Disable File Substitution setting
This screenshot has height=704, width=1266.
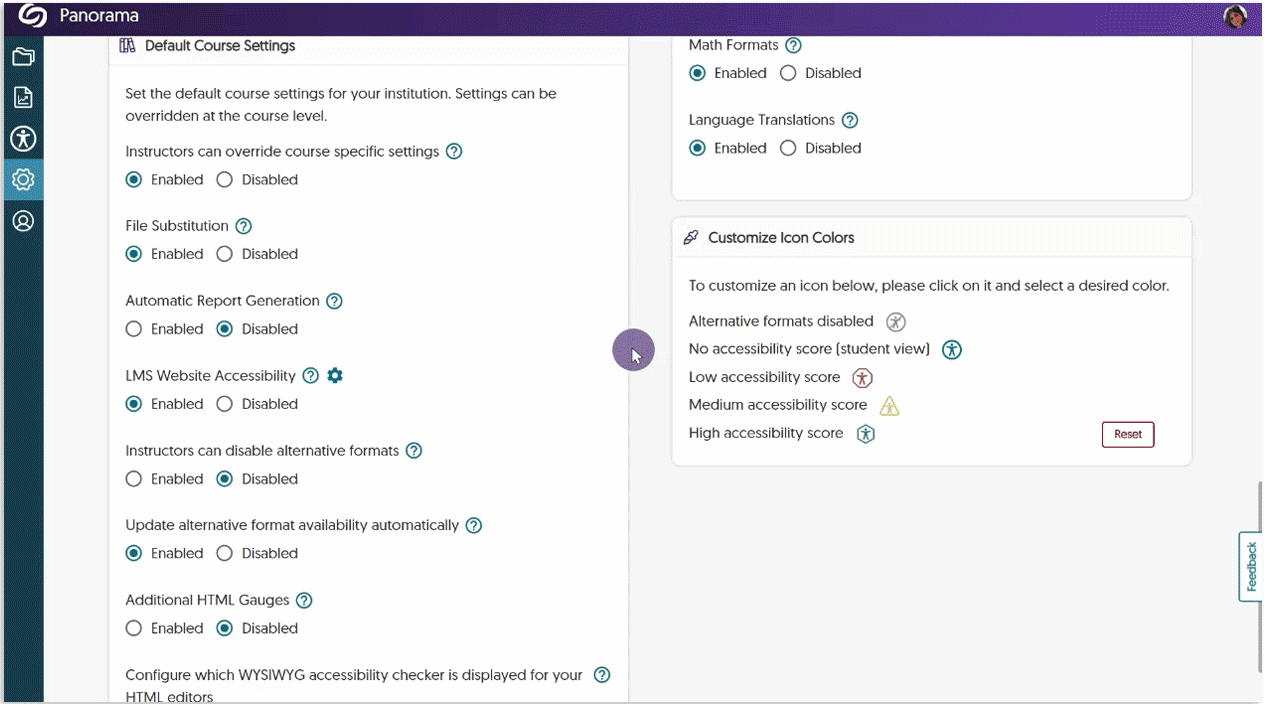225,254
